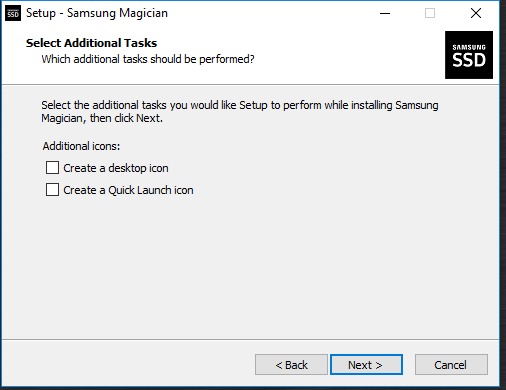
Task: Go back with the < Back button
Action: pos(291,365)
